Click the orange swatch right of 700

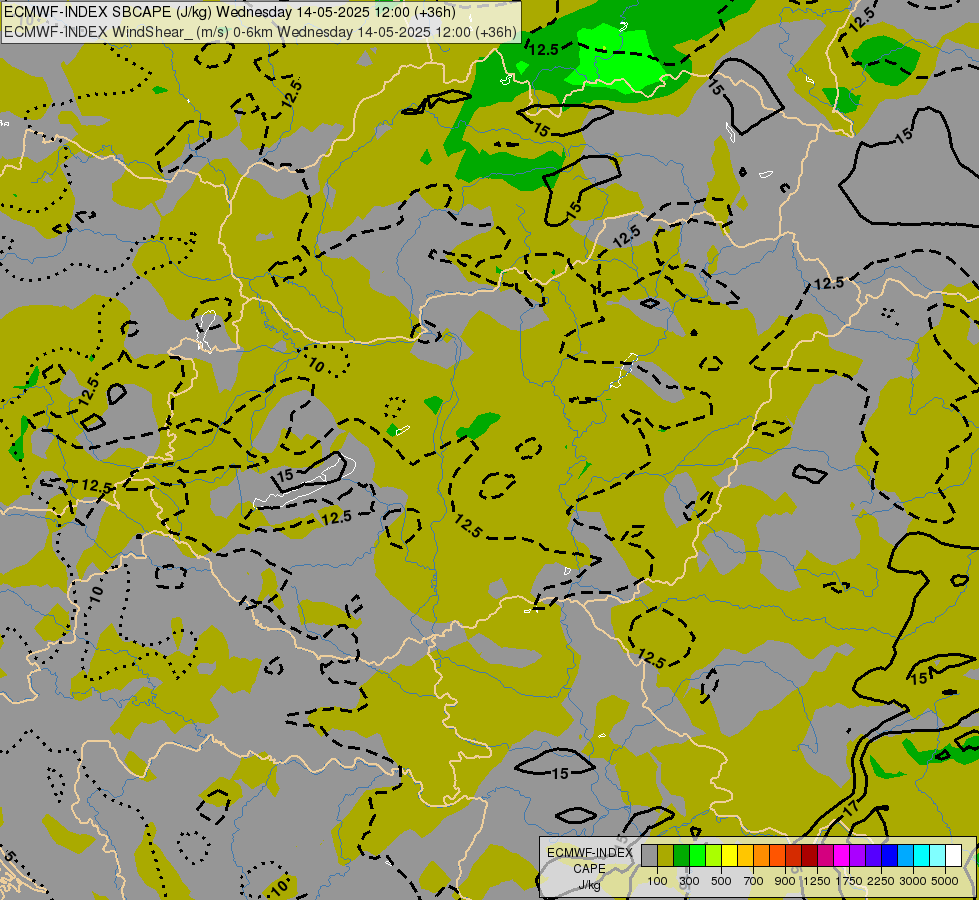pos(762,856)
